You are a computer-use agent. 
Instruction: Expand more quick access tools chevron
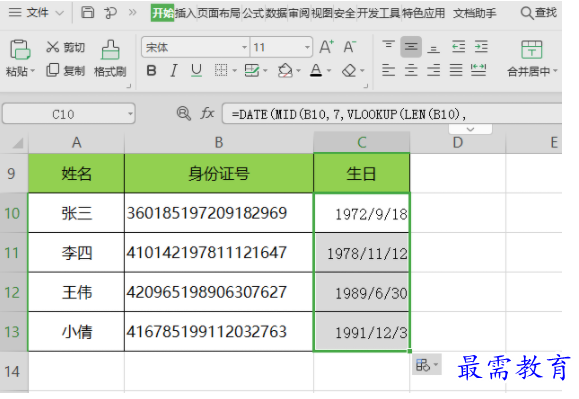pyautogui.click(x=132, y=13)
